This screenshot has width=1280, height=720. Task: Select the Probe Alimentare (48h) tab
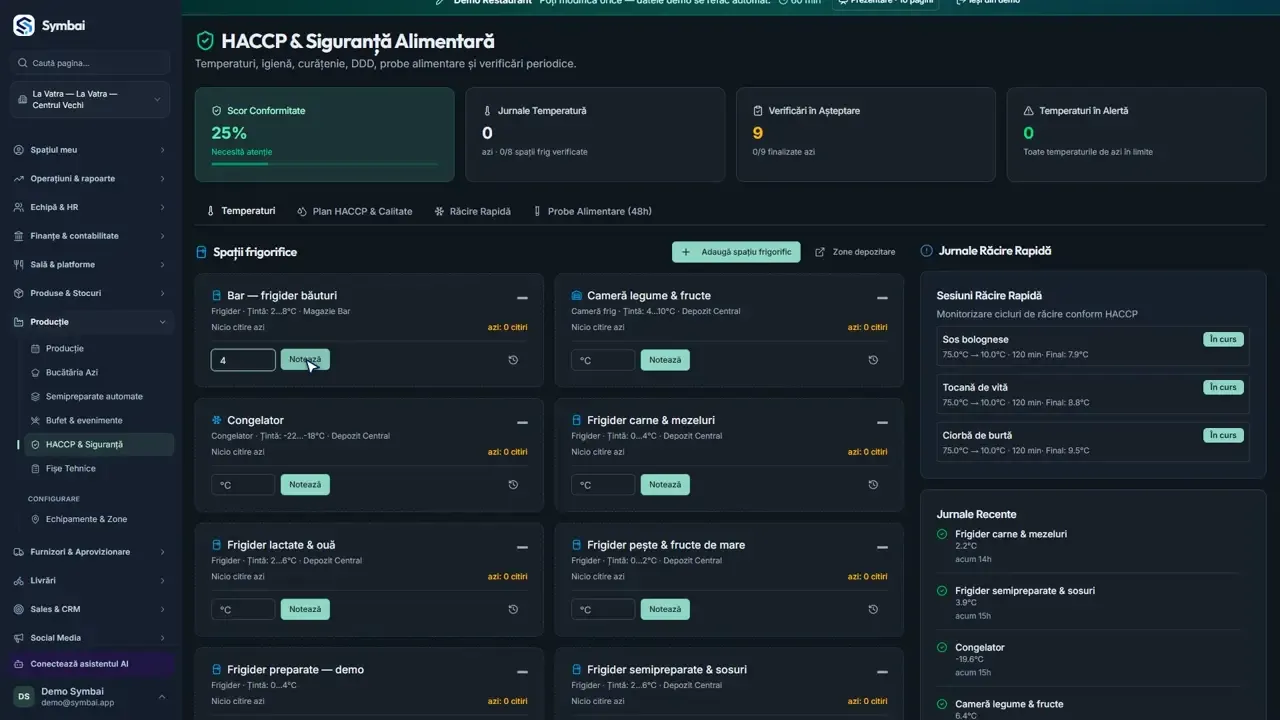click(x=592, y=212)
